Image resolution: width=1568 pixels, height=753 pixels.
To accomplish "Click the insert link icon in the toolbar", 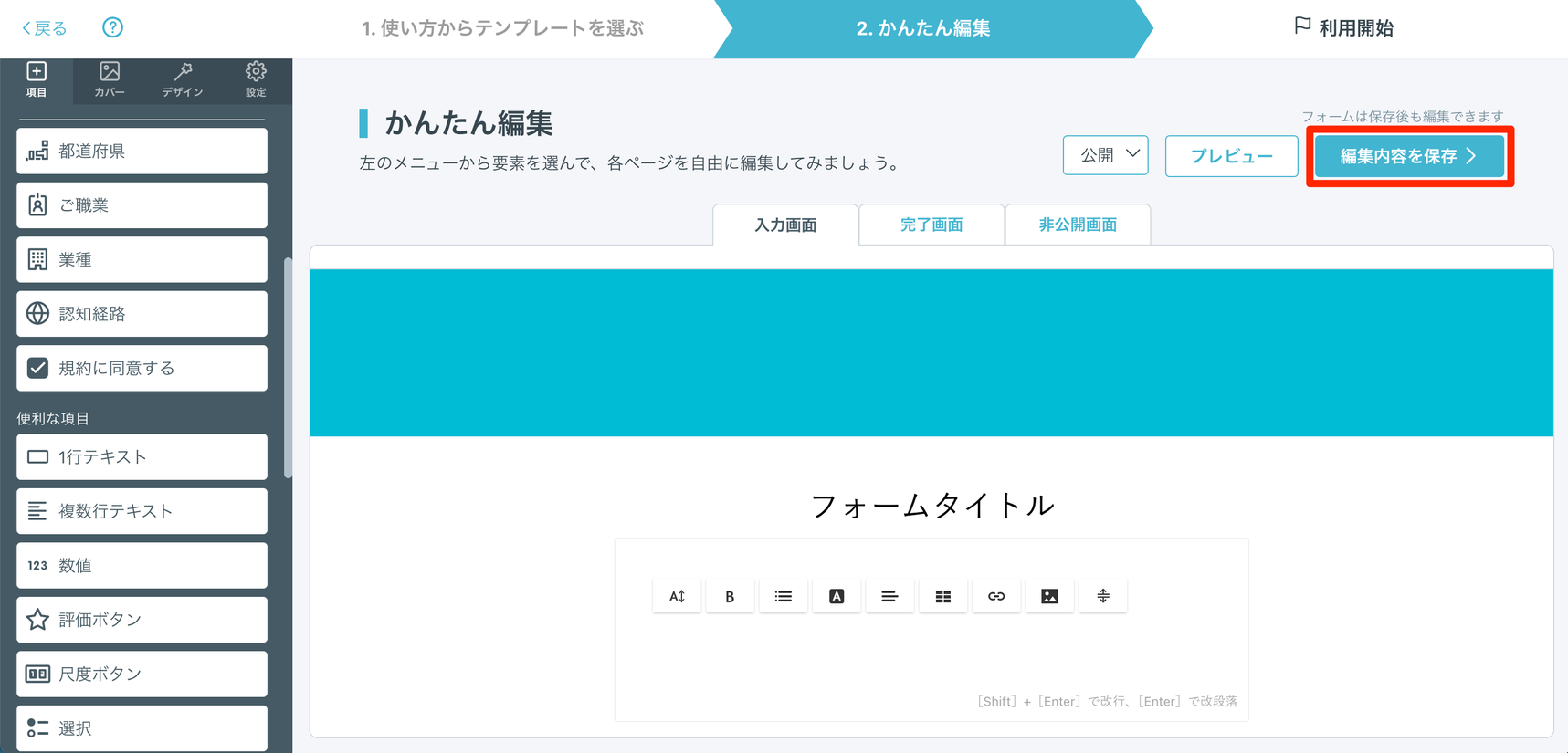I will pyautogui.click(x=996, y=596).
